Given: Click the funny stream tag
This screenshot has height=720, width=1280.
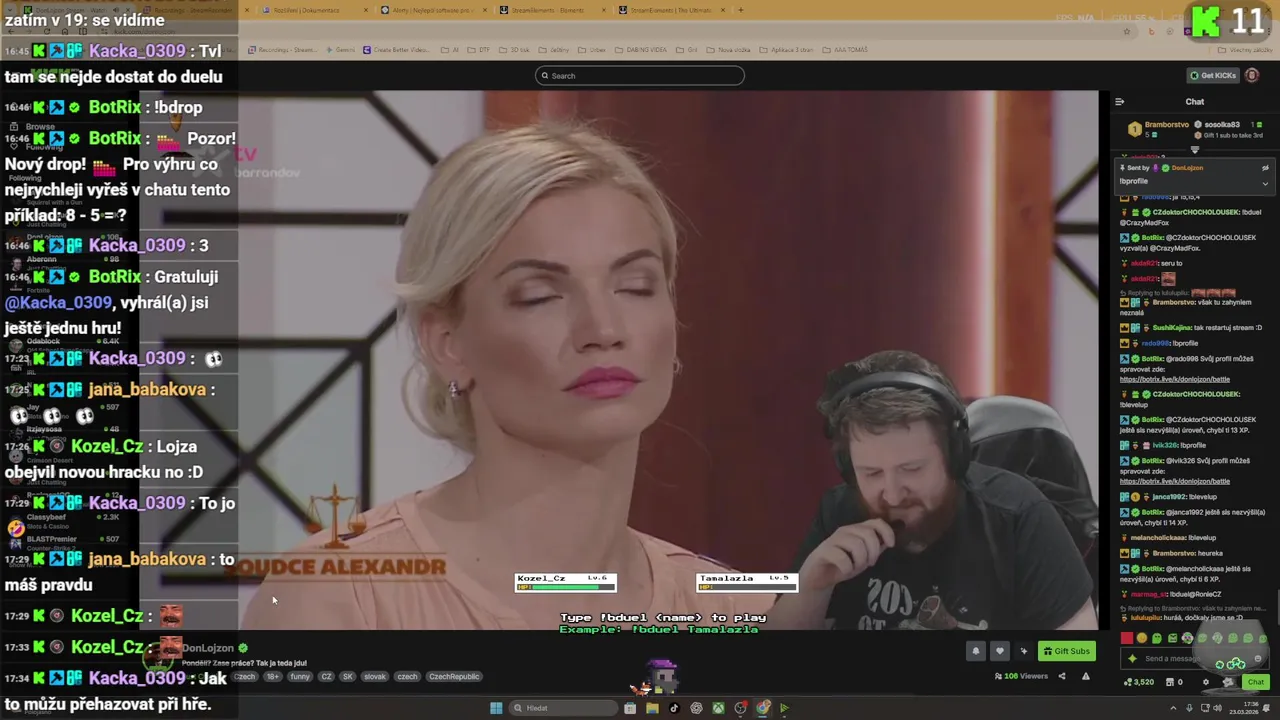Looking at the screenshot, I should point(300,677).
